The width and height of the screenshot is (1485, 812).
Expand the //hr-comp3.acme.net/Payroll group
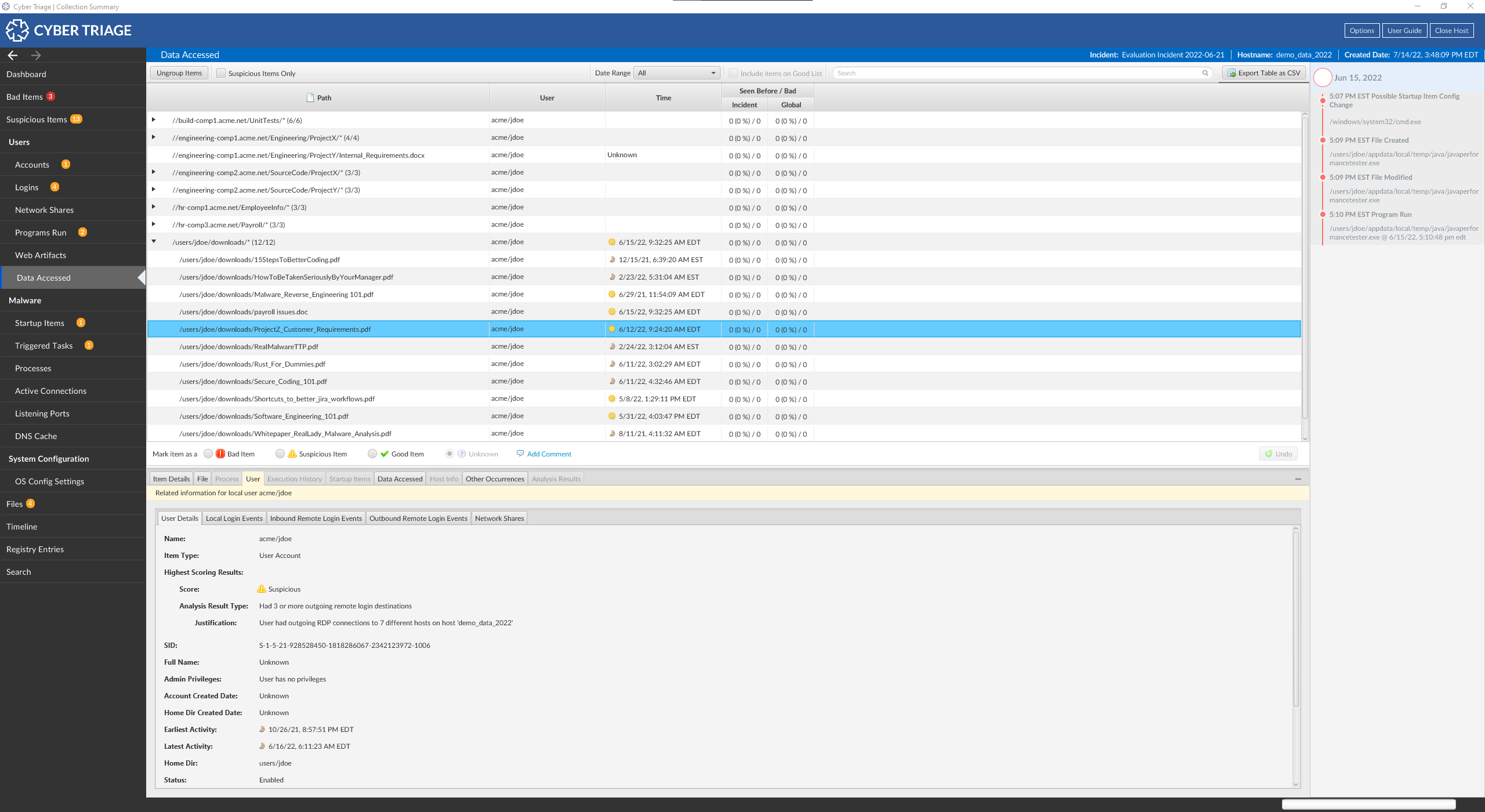(154, 224)
